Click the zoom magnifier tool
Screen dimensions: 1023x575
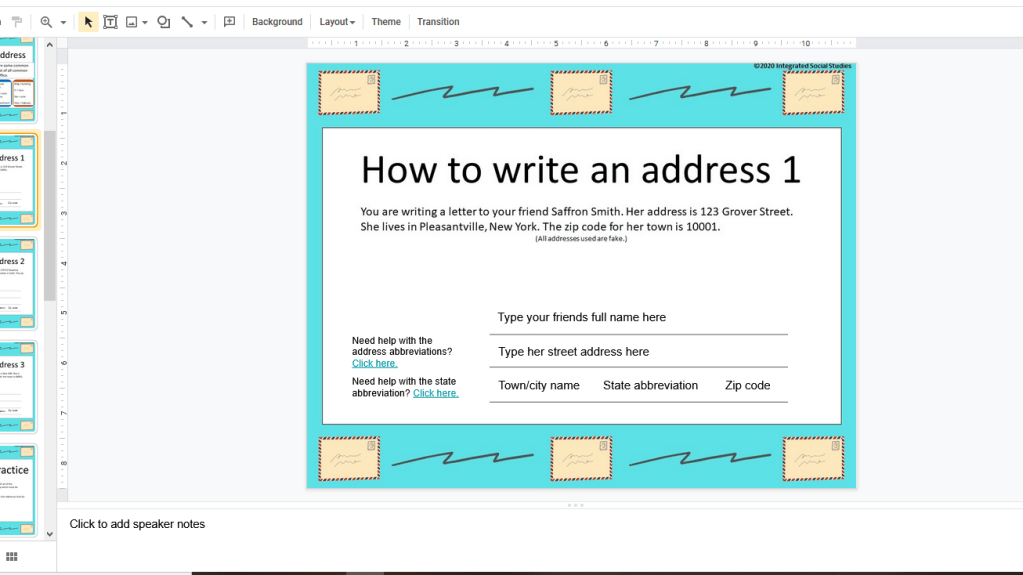click(46, 22)
